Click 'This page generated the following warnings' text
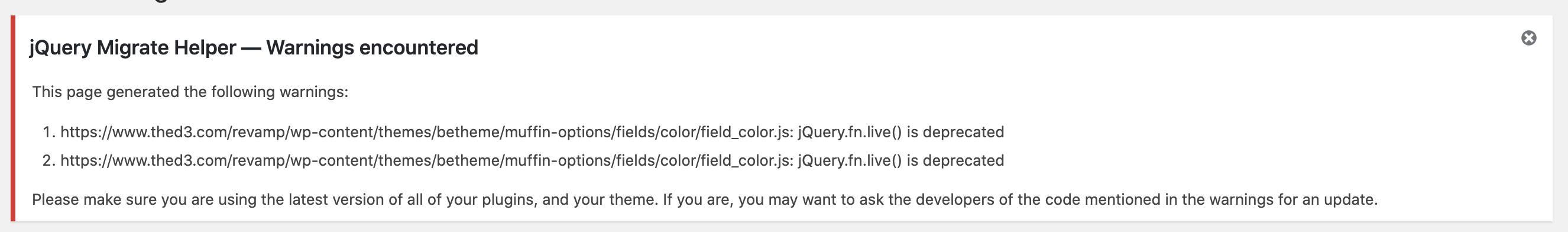 190,92
